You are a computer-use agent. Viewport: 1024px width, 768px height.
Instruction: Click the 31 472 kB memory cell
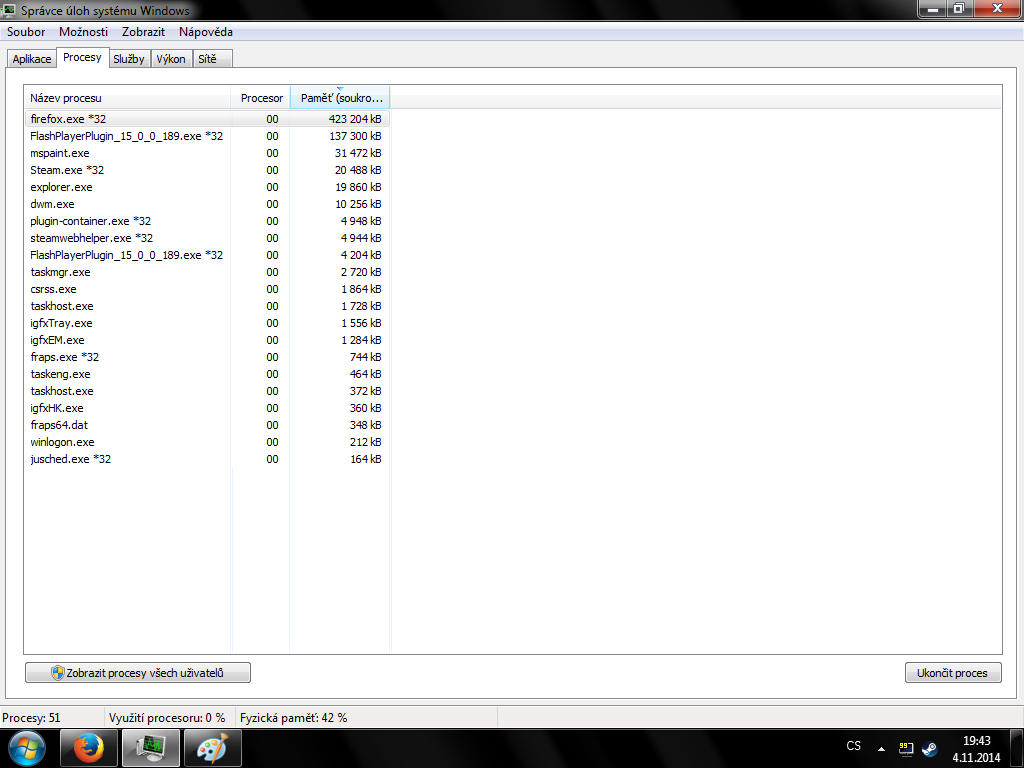(x=358, y=153)
